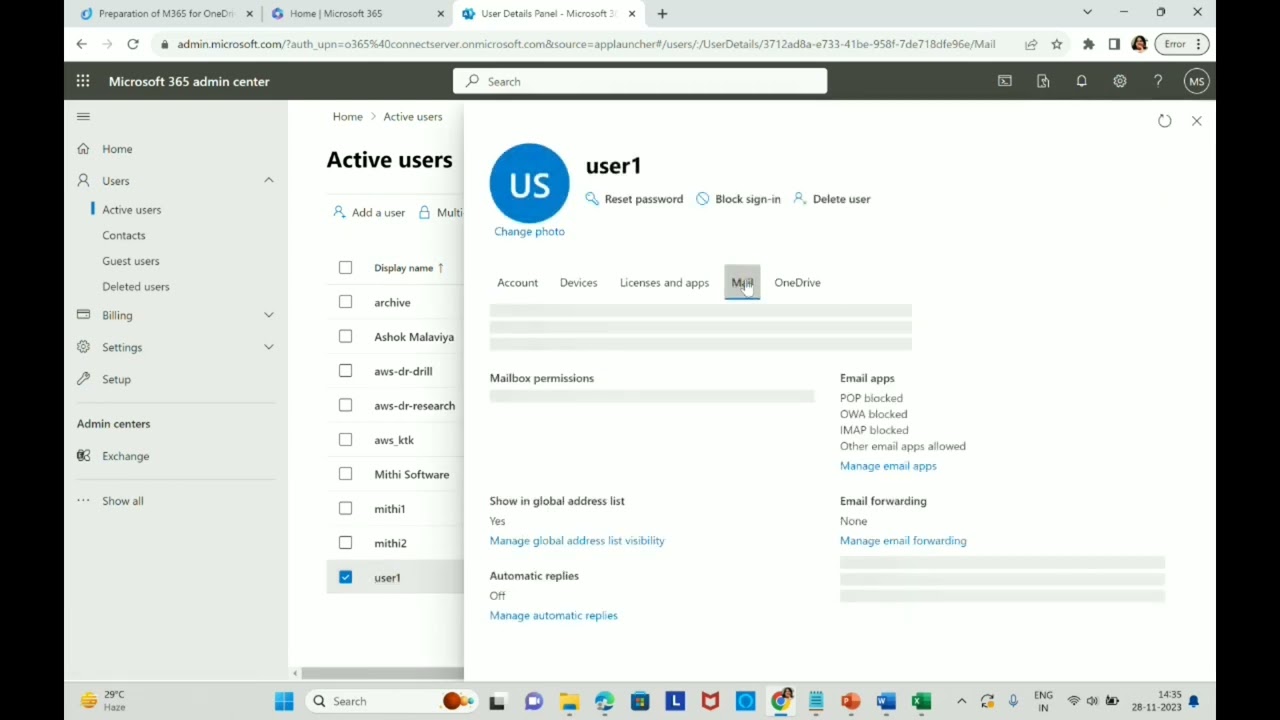Open Windows Start button
1280x720 pixels.
(x=284, y=701)
